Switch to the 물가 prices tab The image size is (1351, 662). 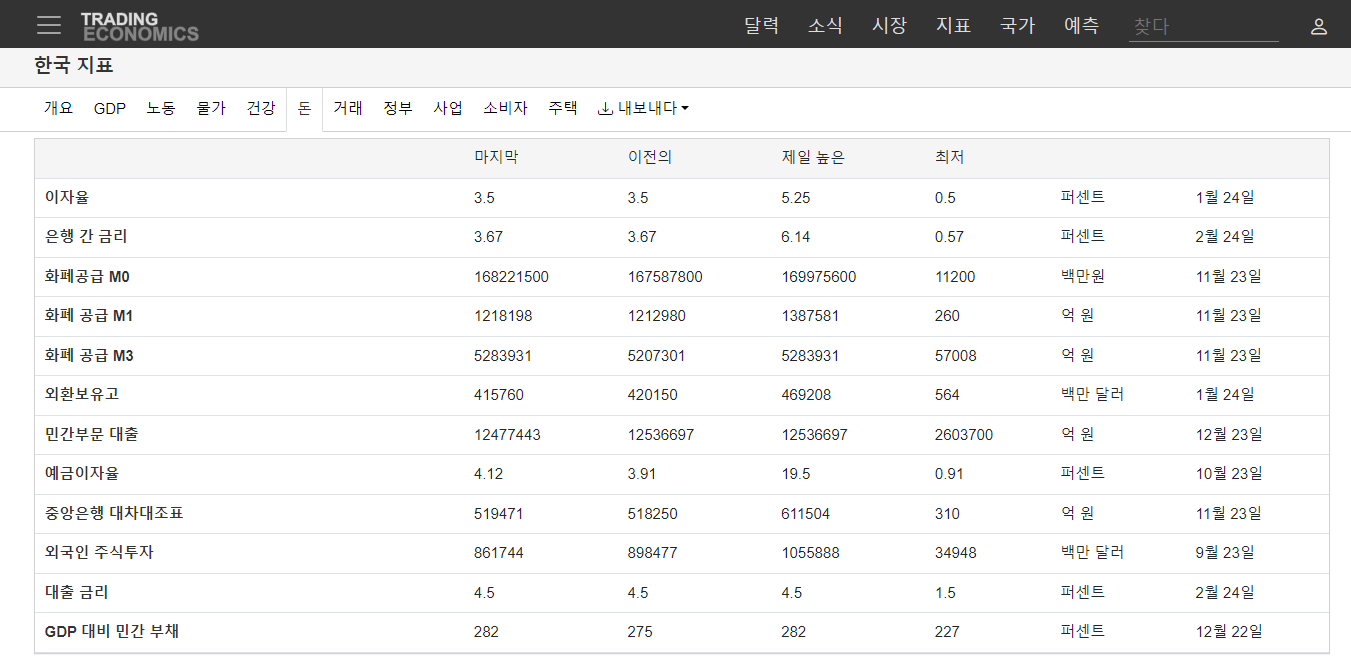(211, 108)
